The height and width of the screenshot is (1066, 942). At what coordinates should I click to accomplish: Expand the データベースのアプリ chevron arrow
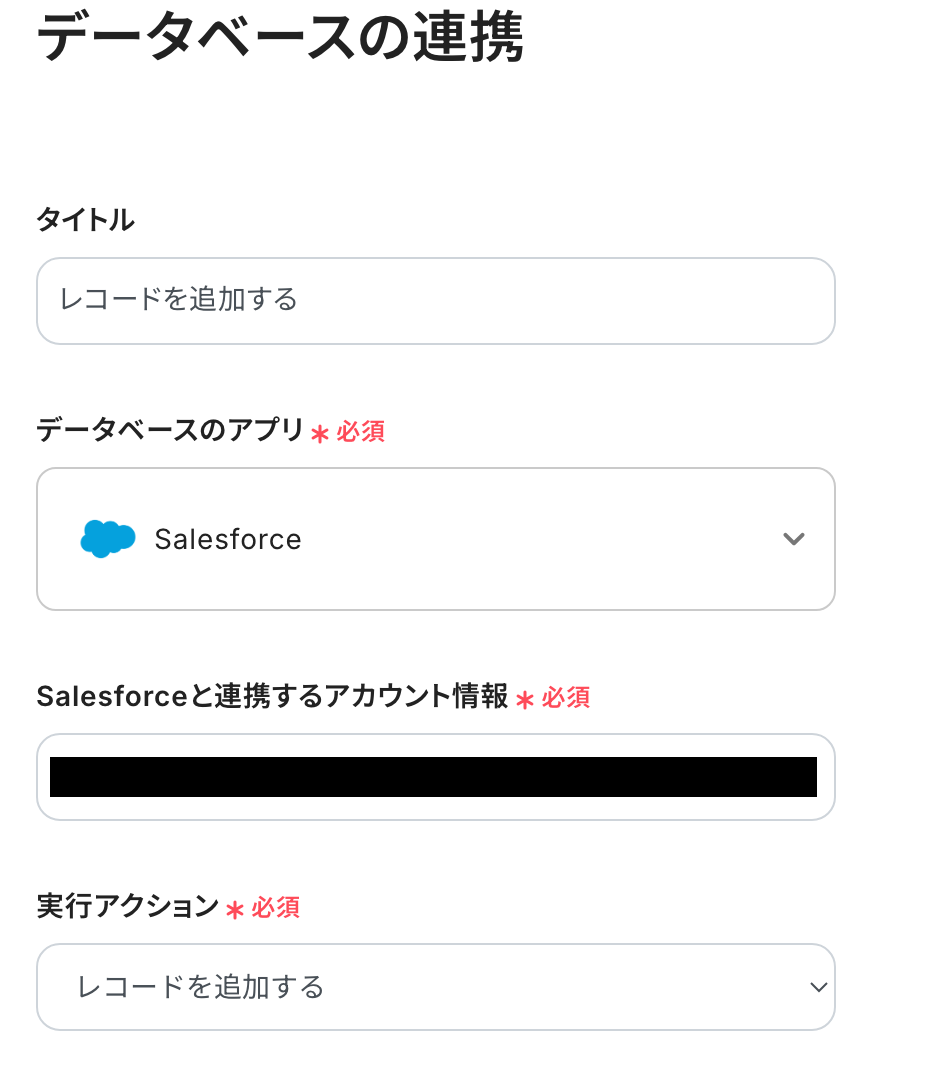click(794, 539)
